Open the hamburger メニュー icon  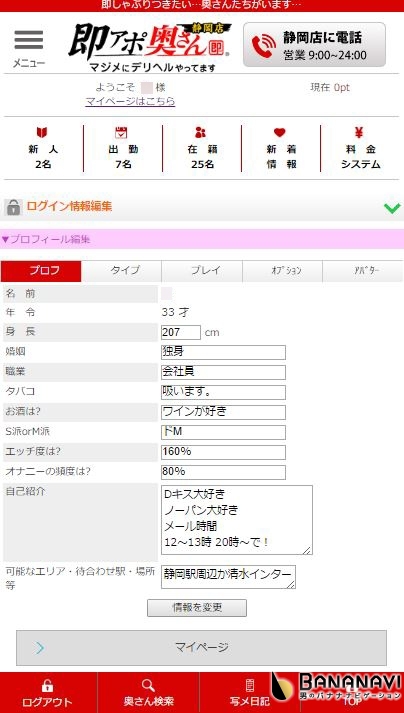tap(29, 40)
